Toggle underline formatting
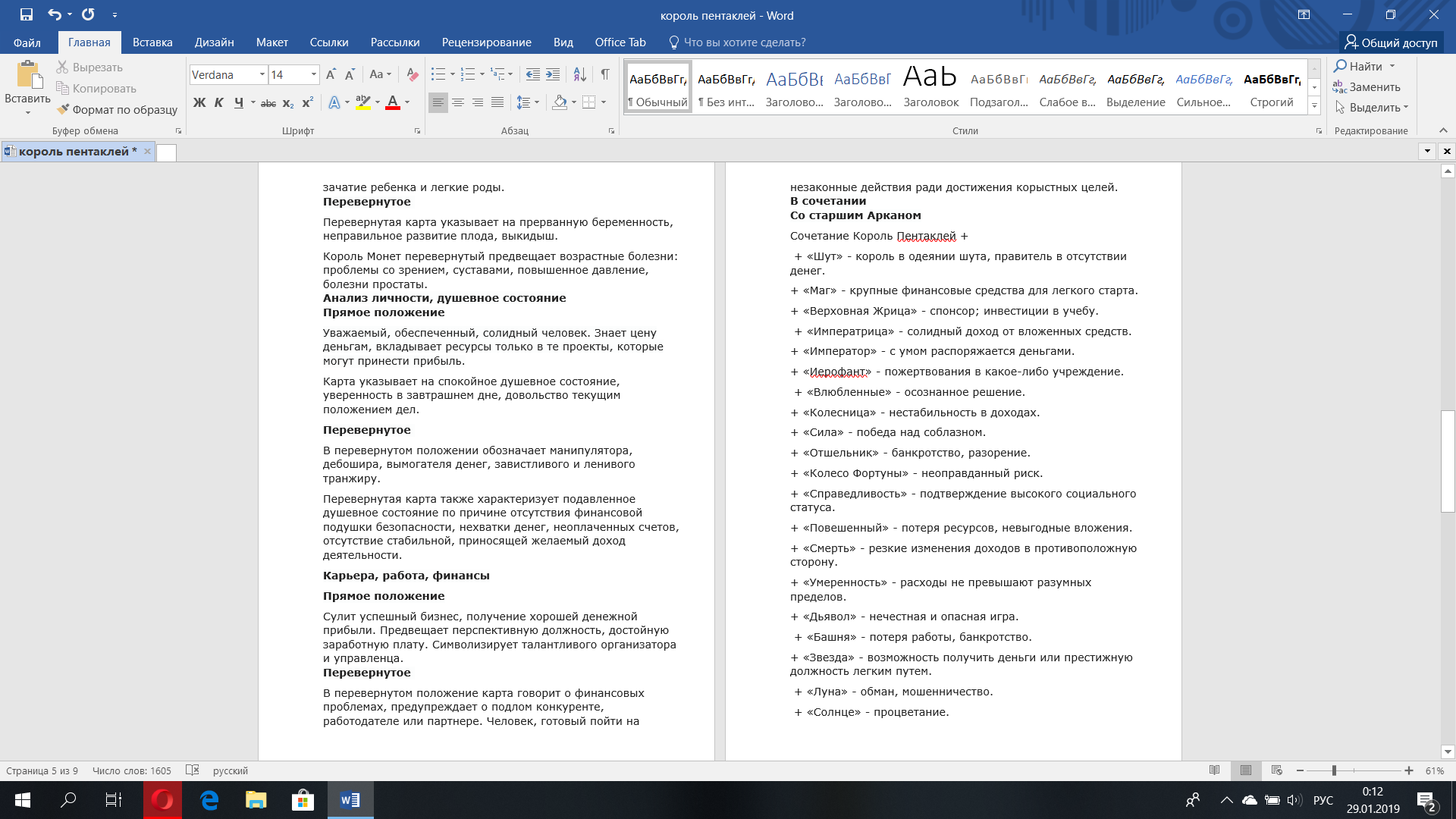 click(239, 102)
